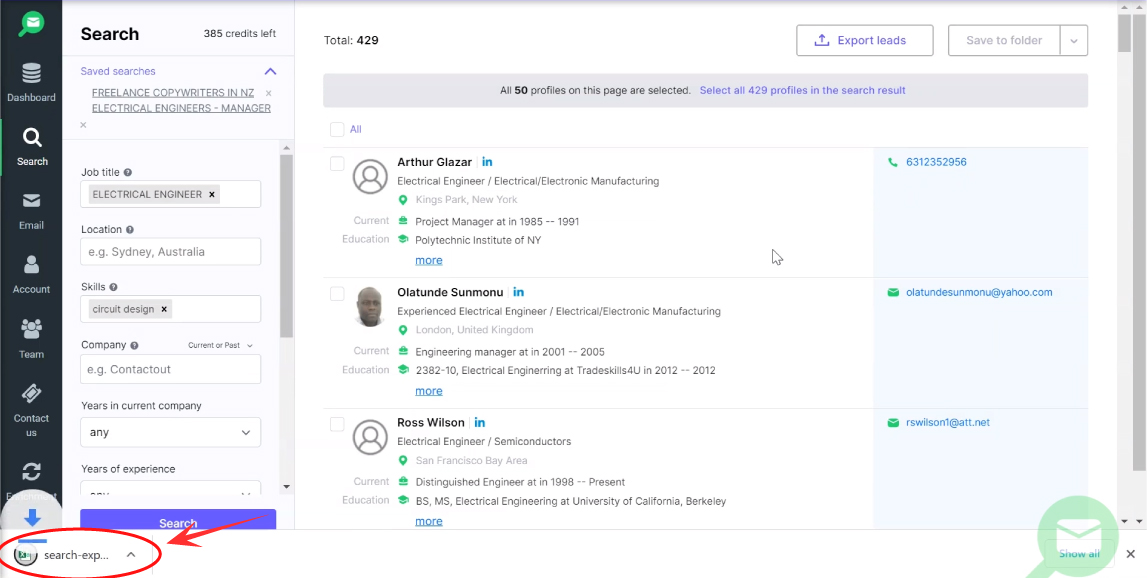Click Job title help icon
The image size is (1147, 578).
[x=128, y=173]
